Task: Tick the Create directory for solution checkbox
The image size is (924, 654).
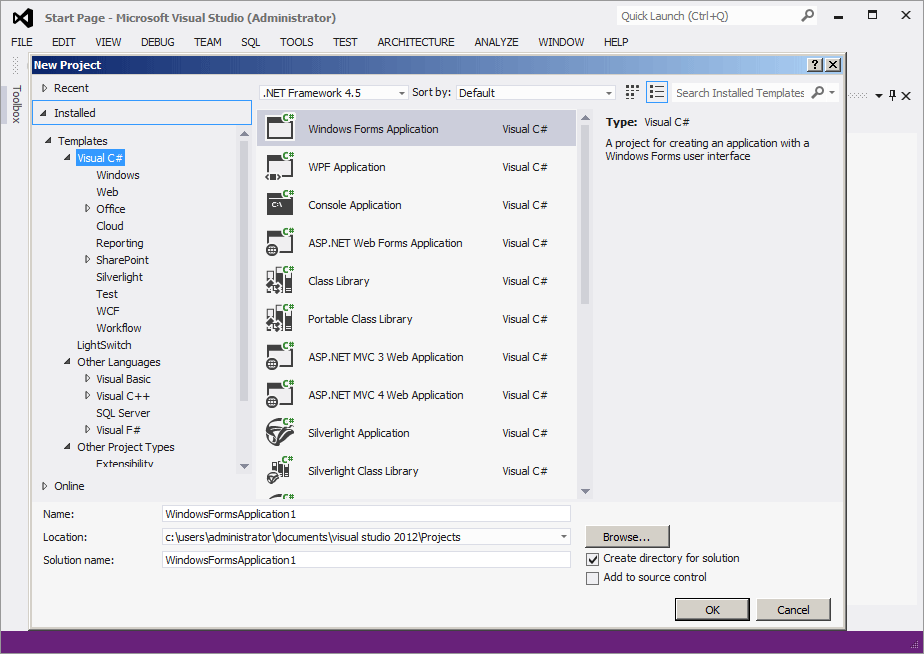Action: [592, 559]
